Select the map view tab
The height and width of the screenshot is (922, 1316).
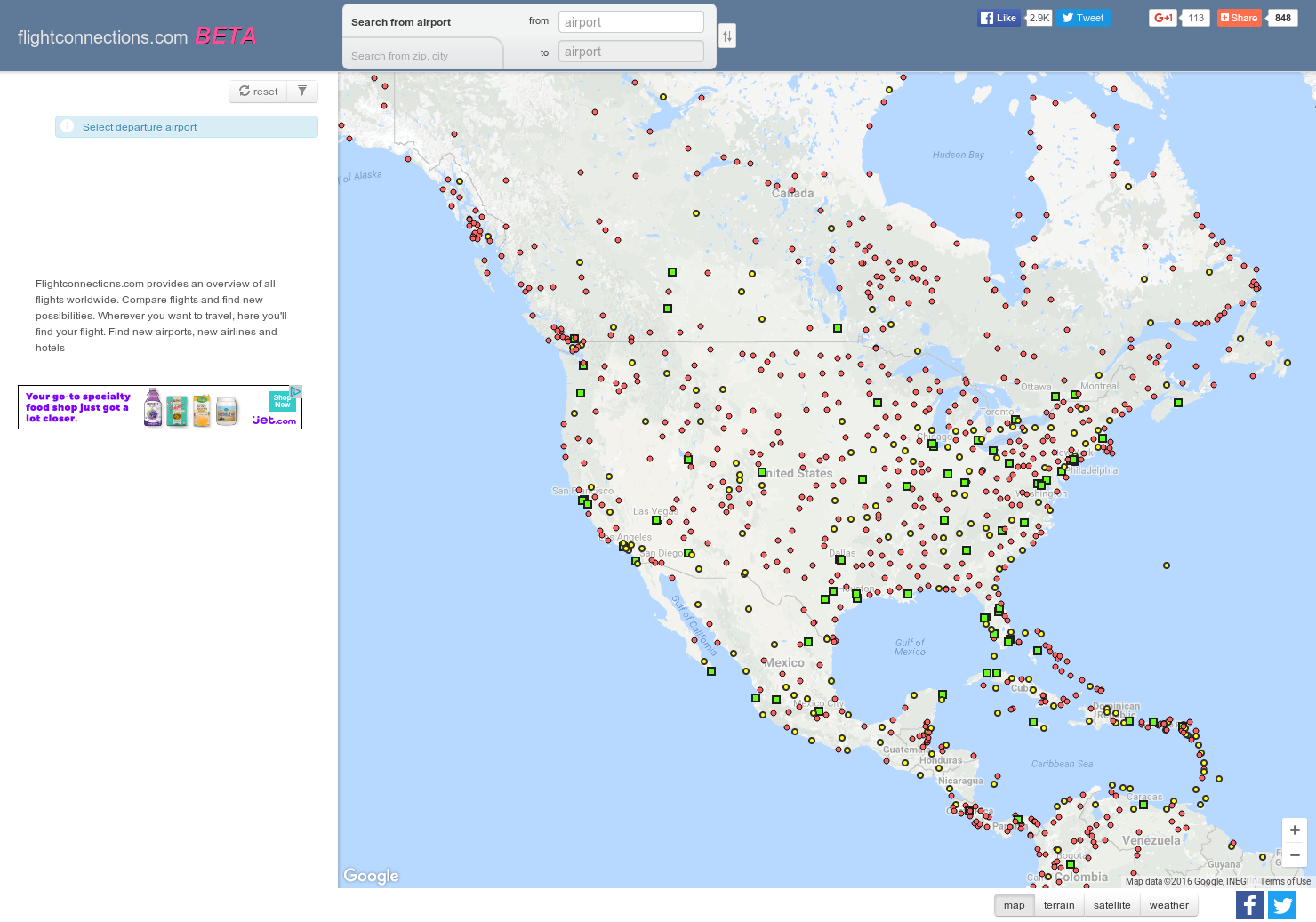[1014, 904]
